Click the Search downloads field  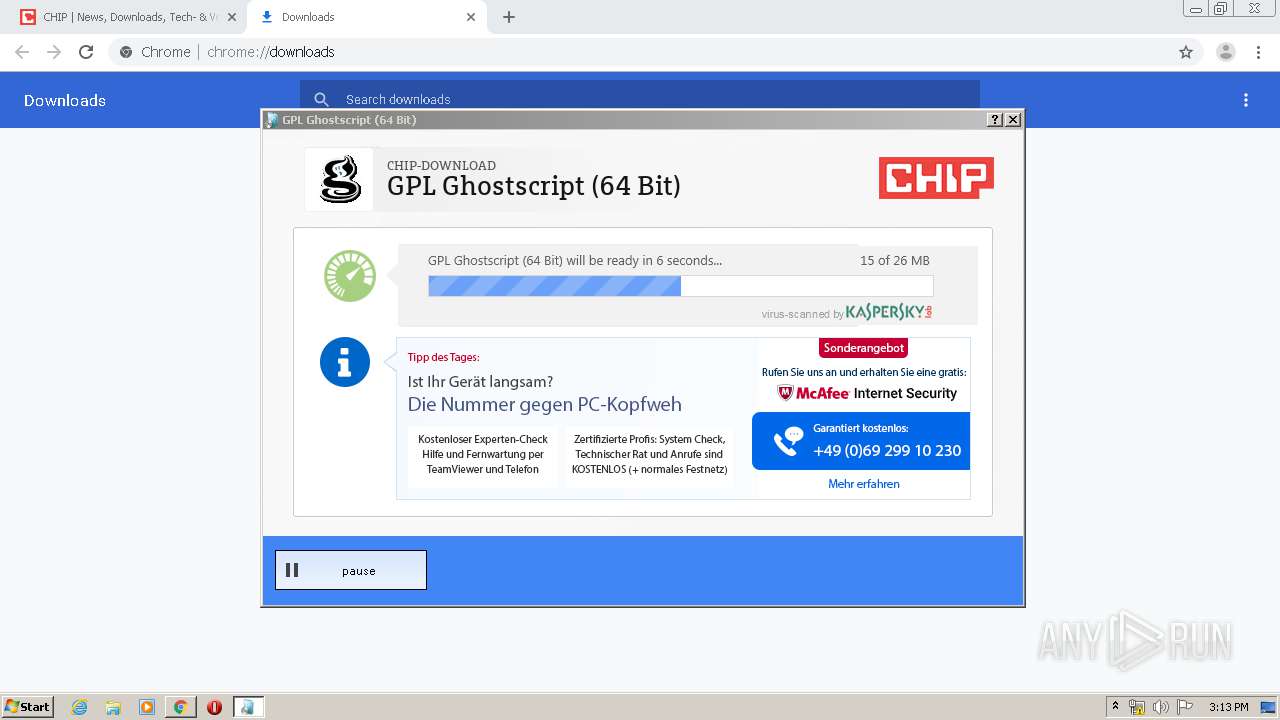point(640,99)
